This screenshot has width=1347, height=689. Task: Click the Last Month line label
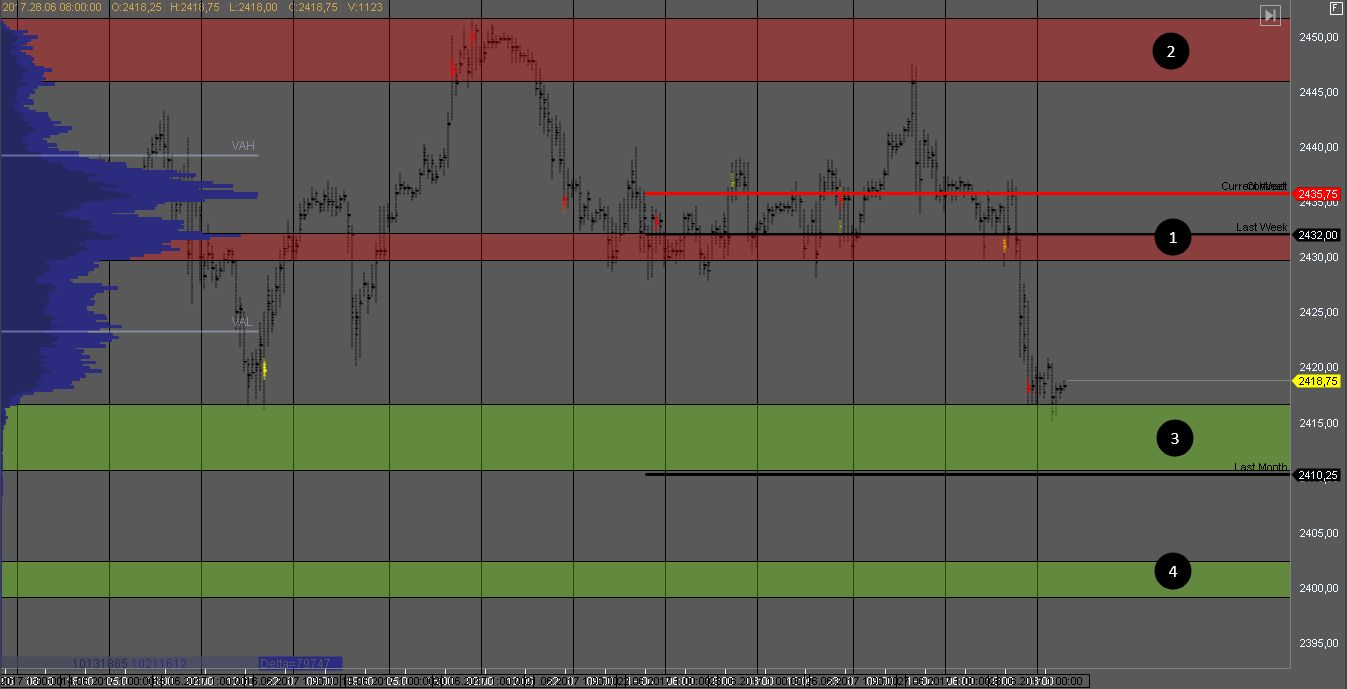click(x=1260, y=467)
